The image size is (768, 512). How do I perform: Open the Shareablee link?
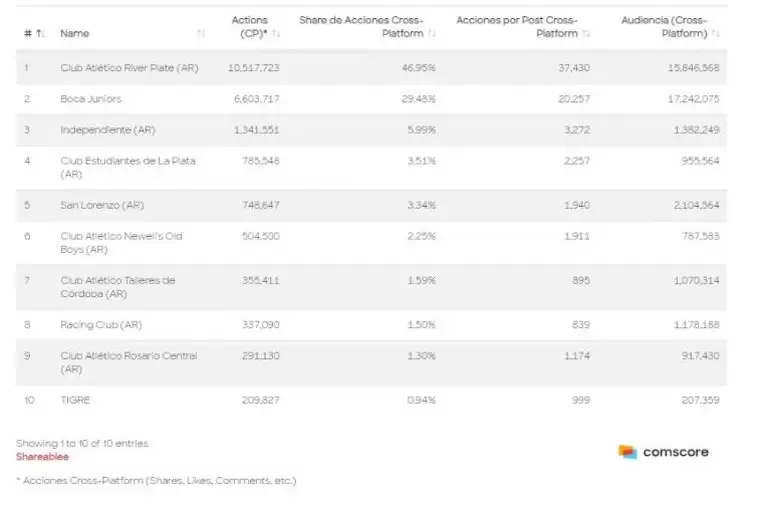(x=41, y=456)
